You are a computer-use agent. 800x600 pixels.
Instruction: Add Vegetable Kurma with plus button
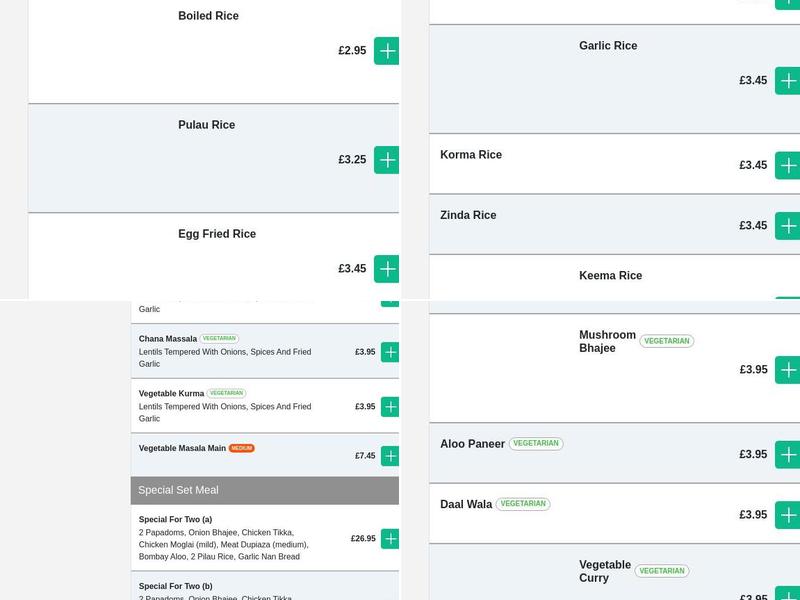tap(390, 407)
